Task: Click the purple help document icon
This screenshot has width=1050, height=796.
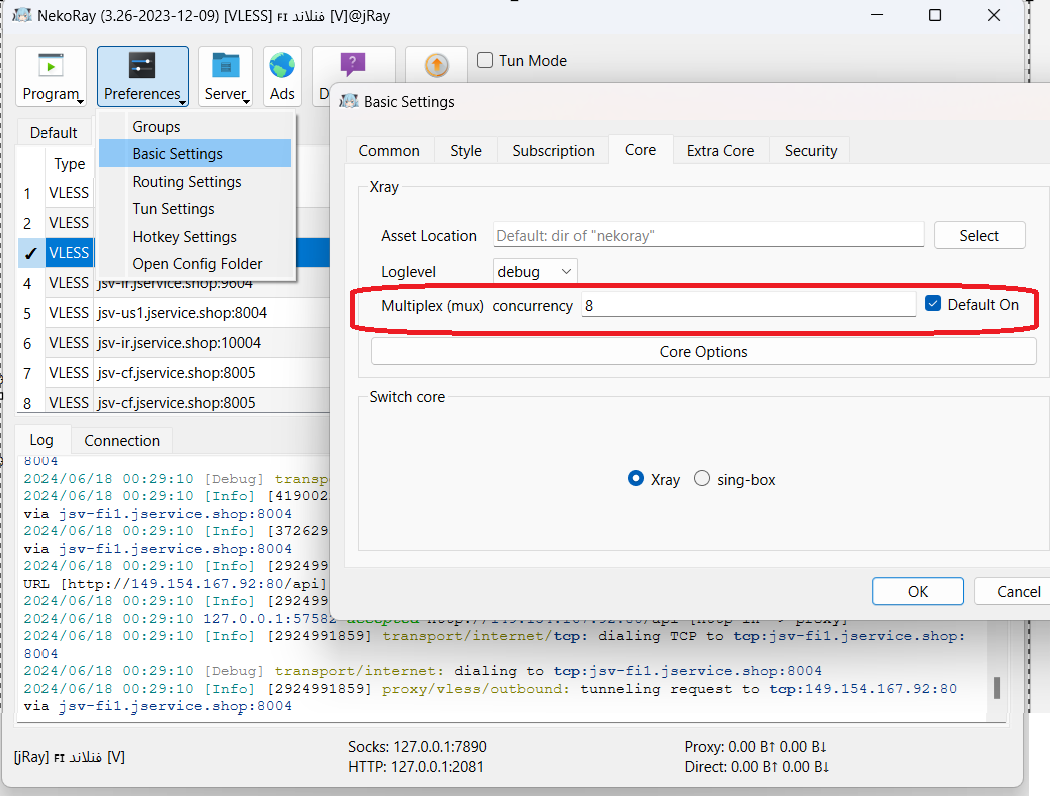Action: [352, 66]
